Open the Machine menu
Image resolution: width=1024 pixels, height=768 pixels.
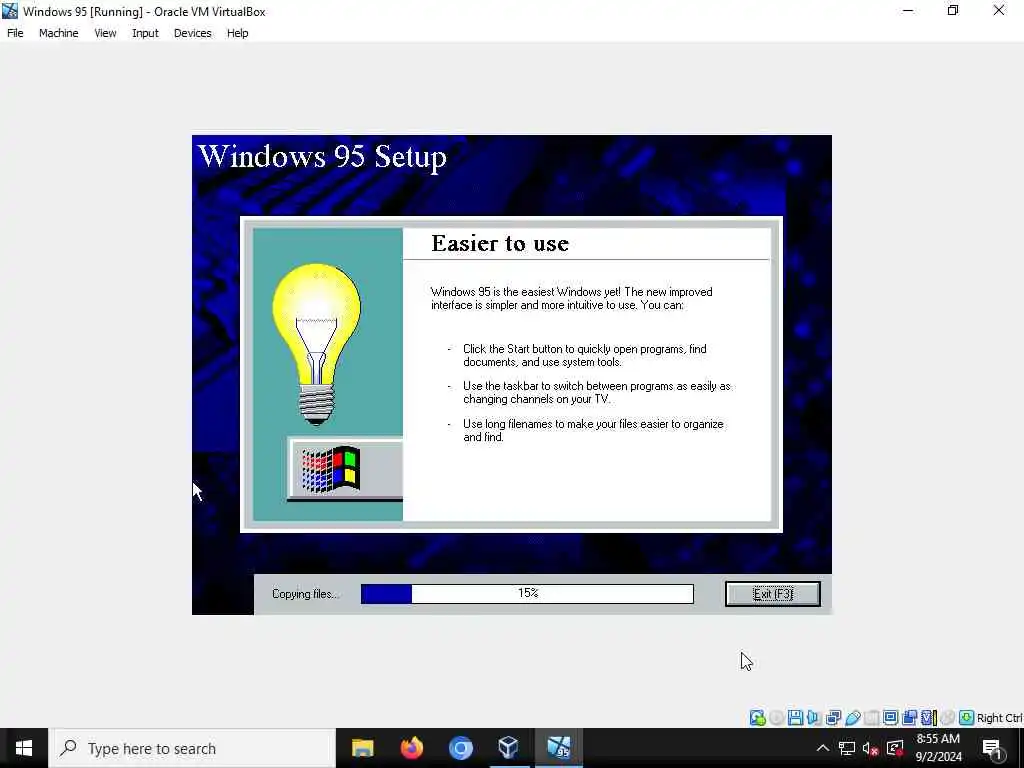59,33
